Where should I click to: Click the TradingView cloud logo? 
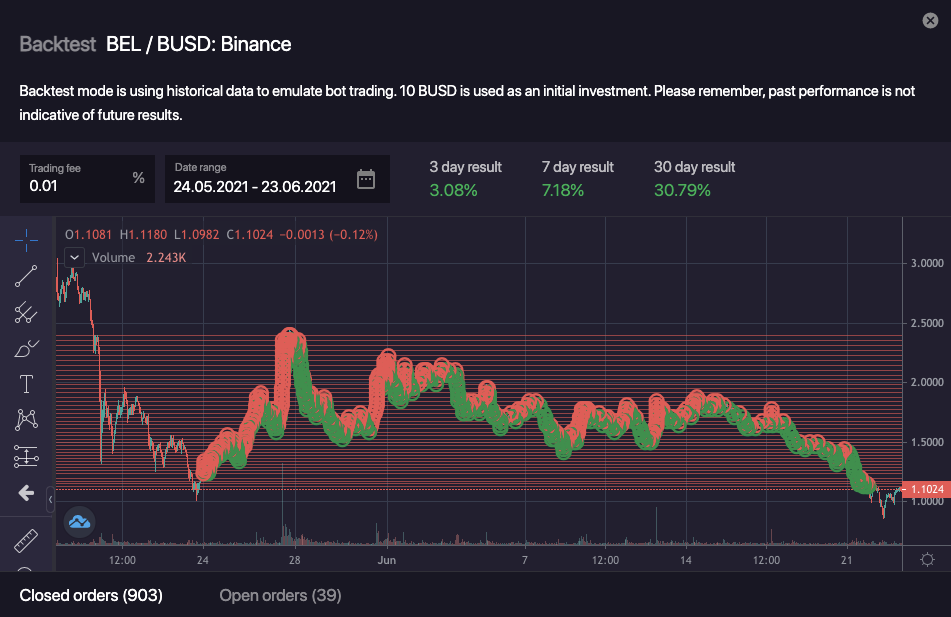coord(79,521)
